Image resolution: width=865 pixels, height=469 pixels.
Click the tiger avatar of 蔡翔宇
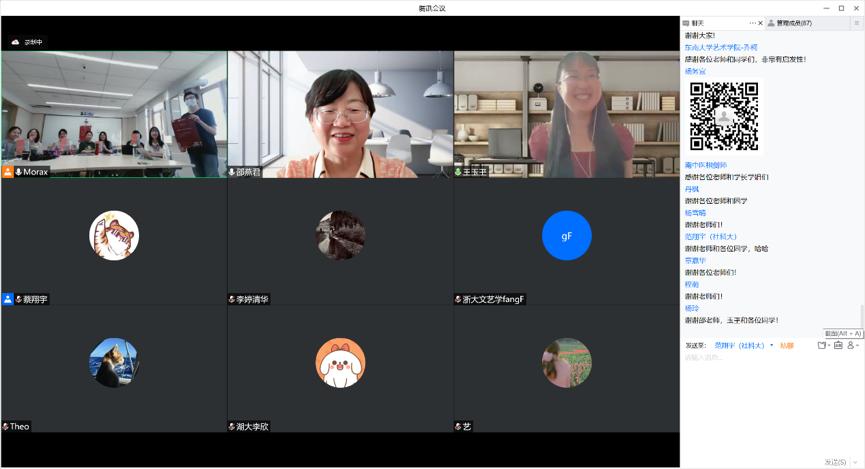coord(114,236)
